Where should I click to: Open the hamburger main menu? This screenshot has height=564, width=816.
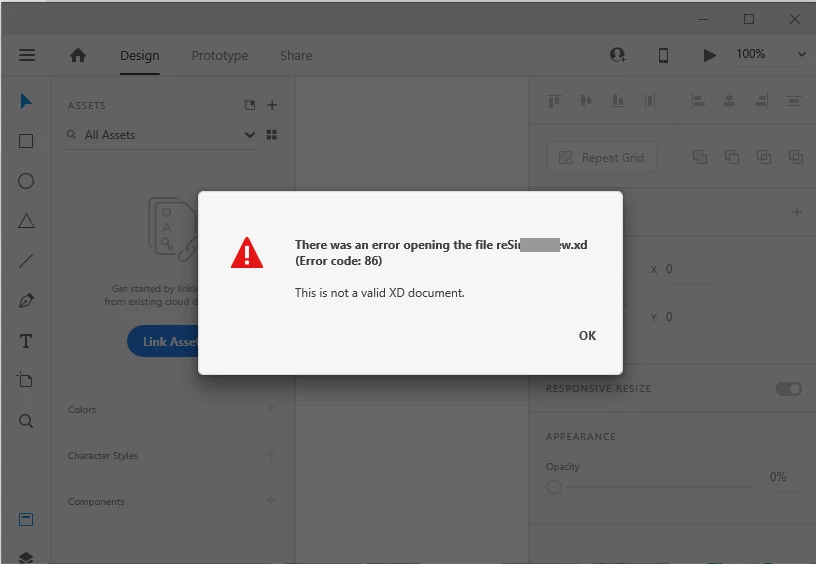point(27,55)
